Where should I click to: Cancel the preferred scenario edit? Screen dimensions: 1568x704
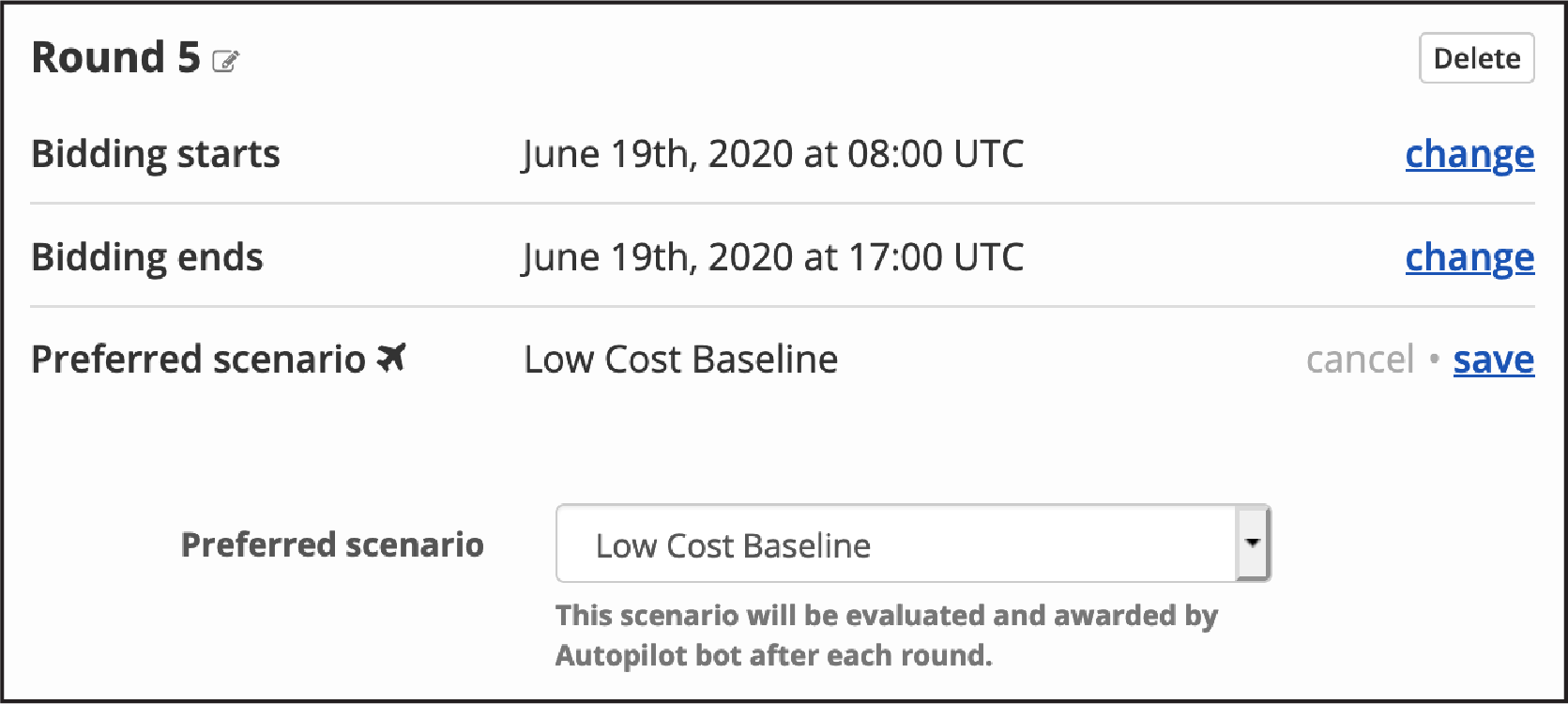(1360, 360)
